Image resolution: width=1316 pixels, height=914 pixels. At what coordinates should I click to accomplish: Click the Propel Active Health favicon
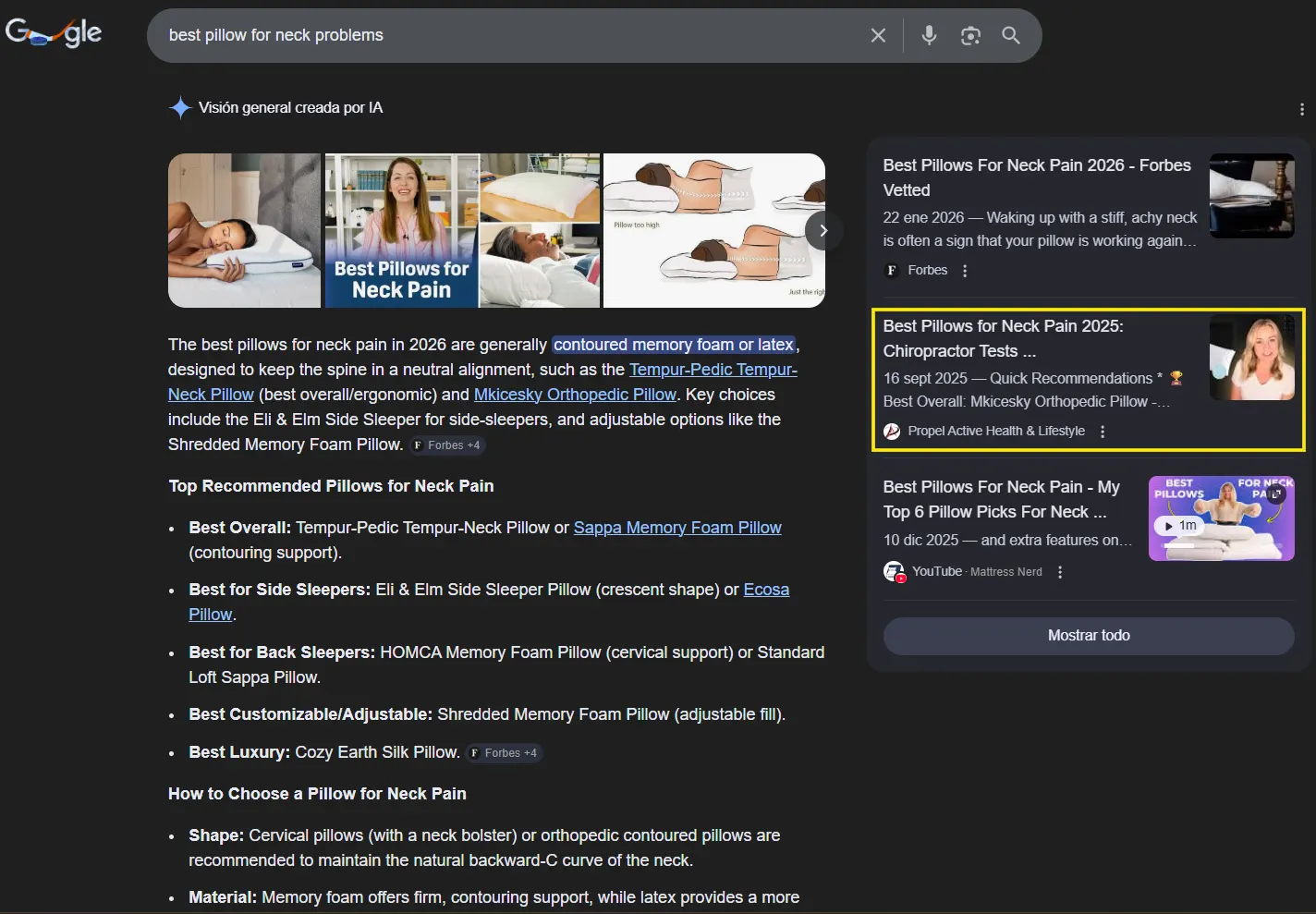(x=892, y=431)
